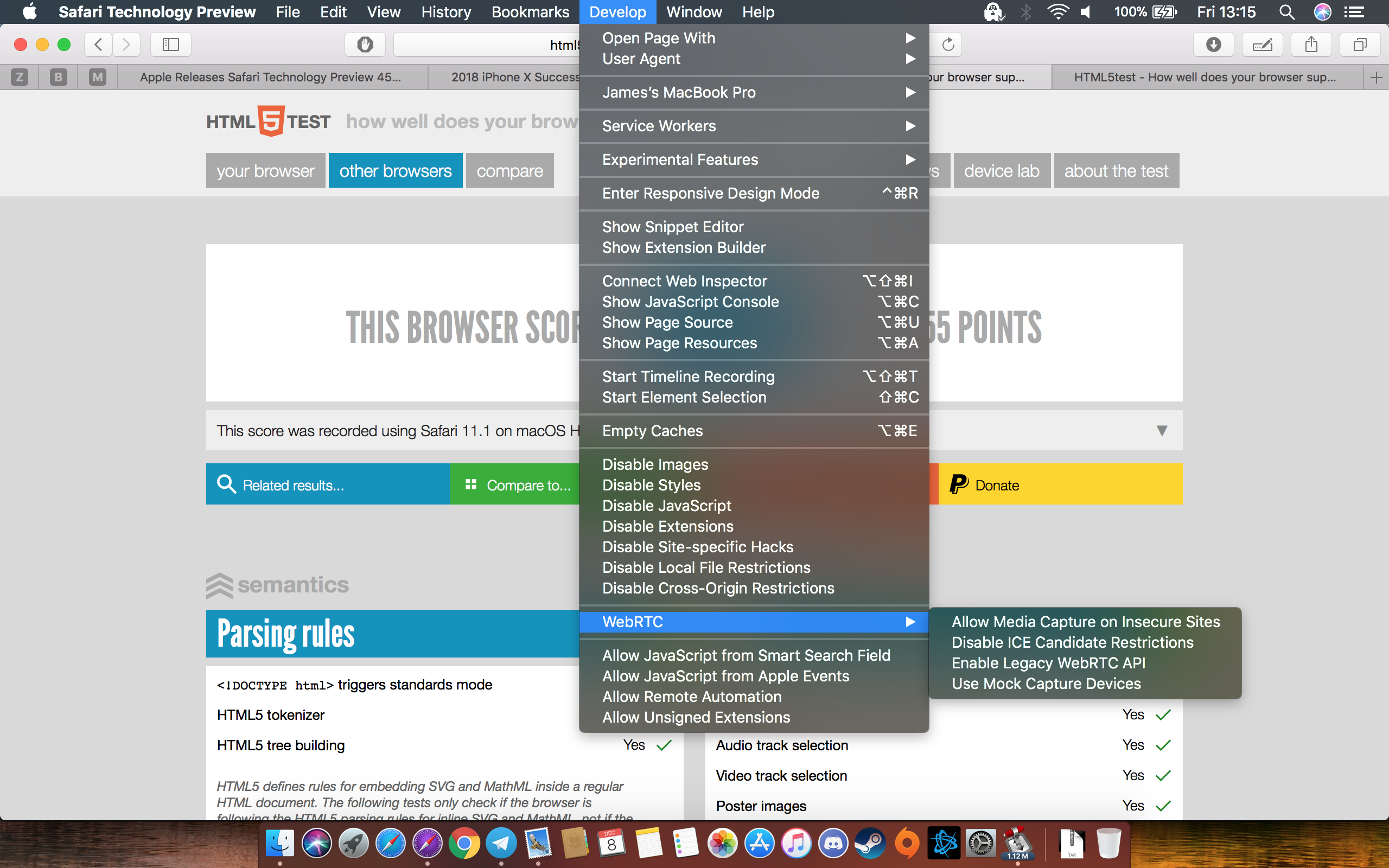Toggle Disable Styles option
The image size is (1389, 868).
point(754,485)
